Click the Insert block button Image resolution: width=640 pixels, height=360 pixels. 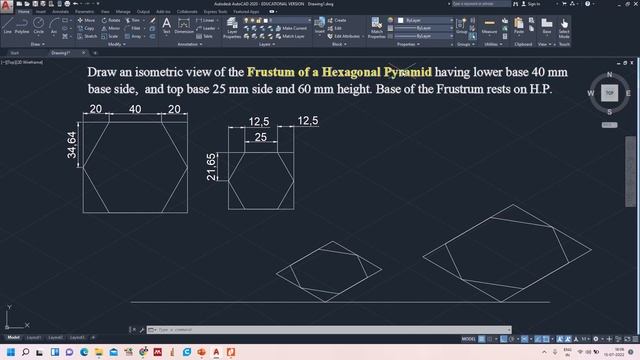point(320,25)
